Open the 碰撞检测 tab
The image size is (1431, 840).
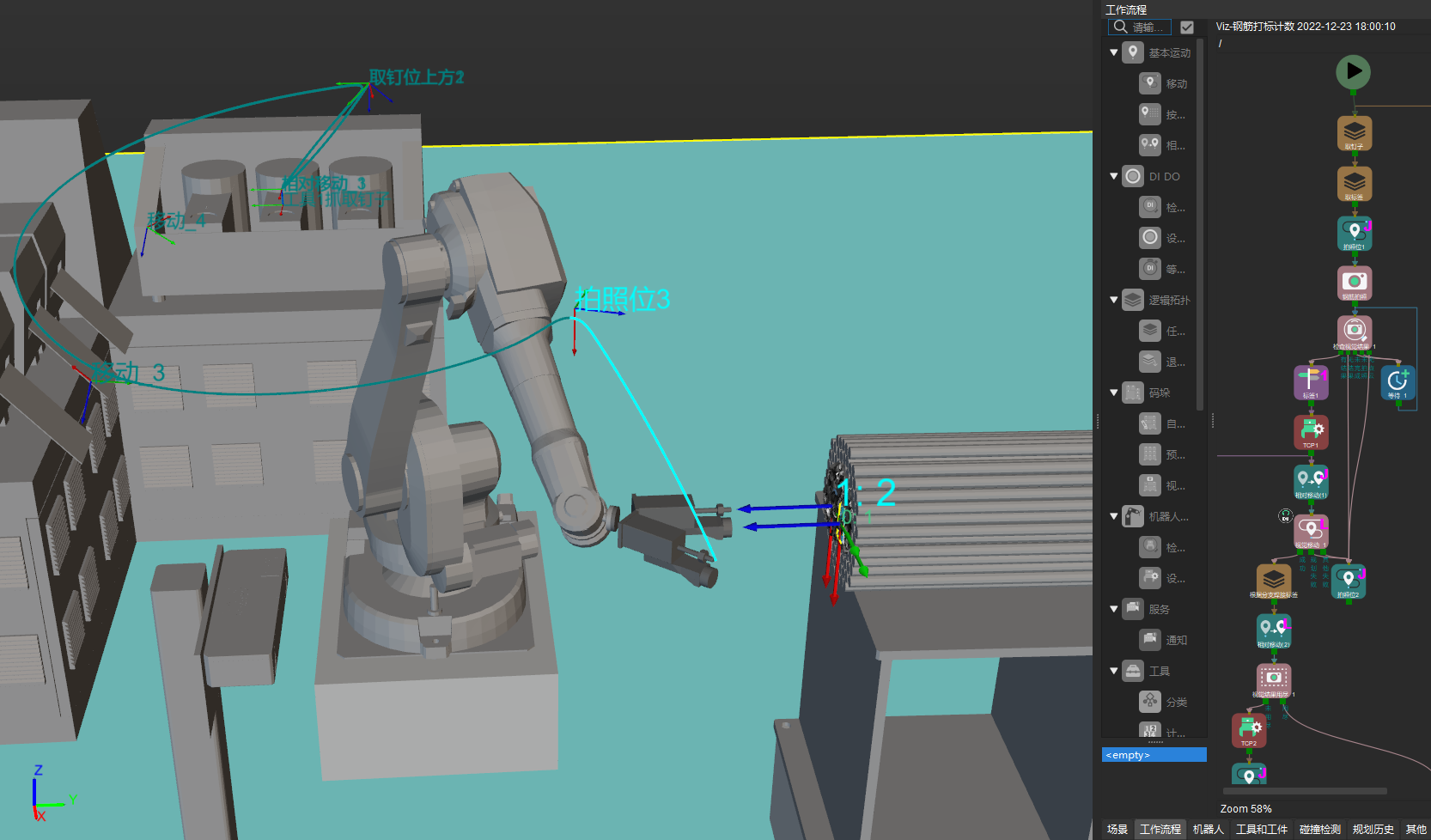coord(1319,829)
